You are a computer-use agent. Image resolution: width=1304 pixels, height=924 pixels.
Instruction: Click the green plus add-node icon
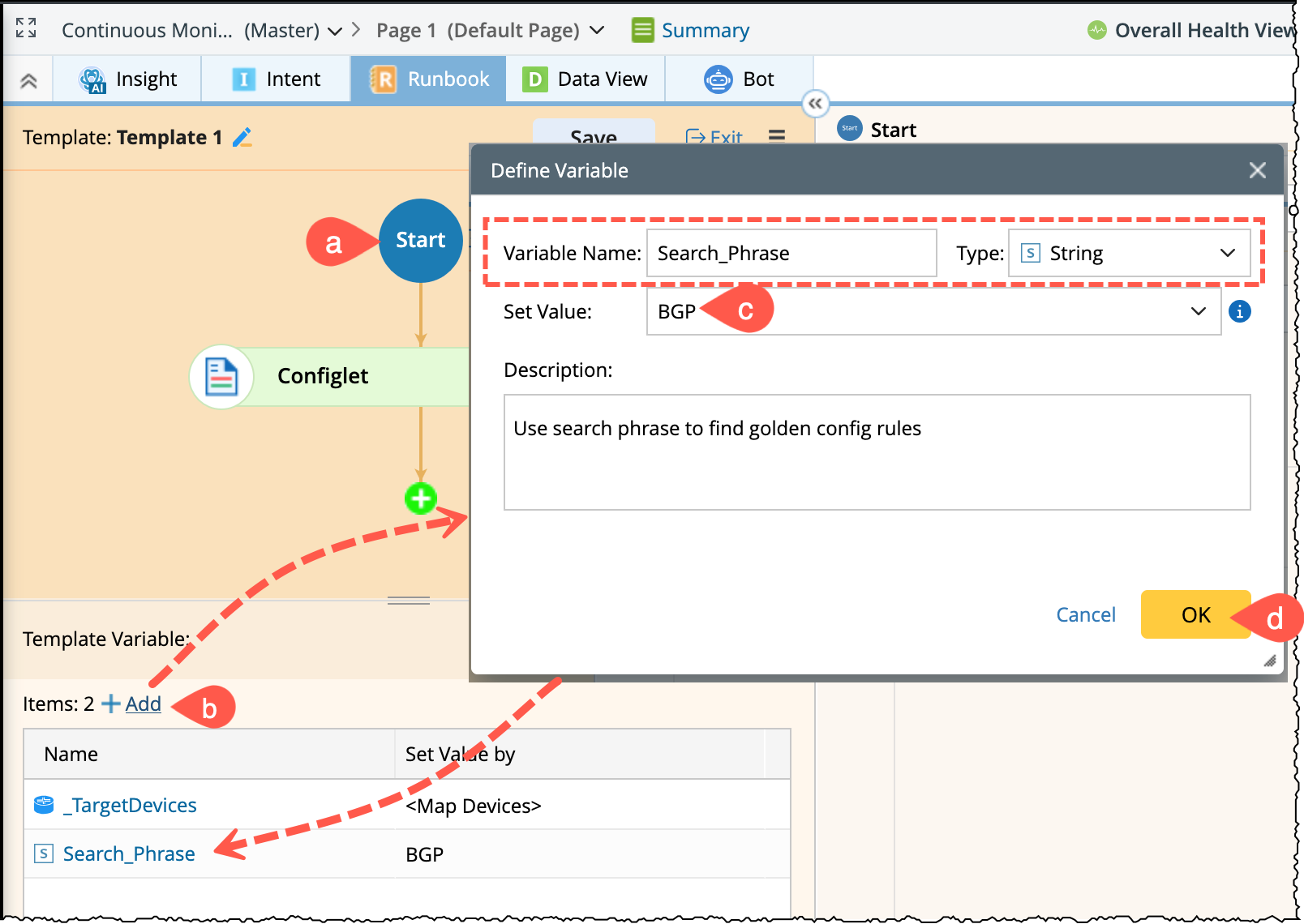coord(421,498)
